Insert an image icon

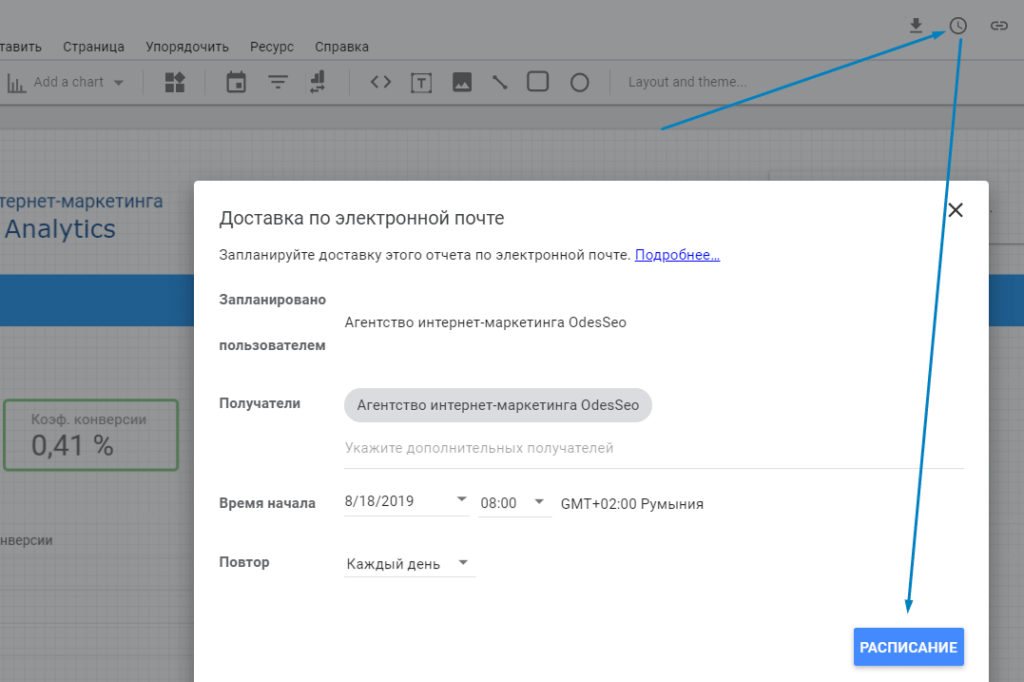pos(462,82)
